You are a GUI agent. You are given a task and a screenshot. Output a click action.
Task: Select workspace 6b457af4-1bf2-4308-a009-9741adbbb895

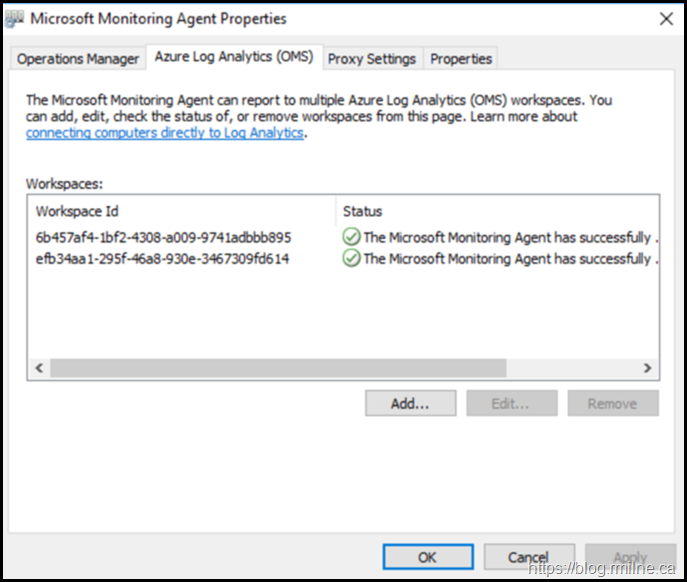(163, 238)
